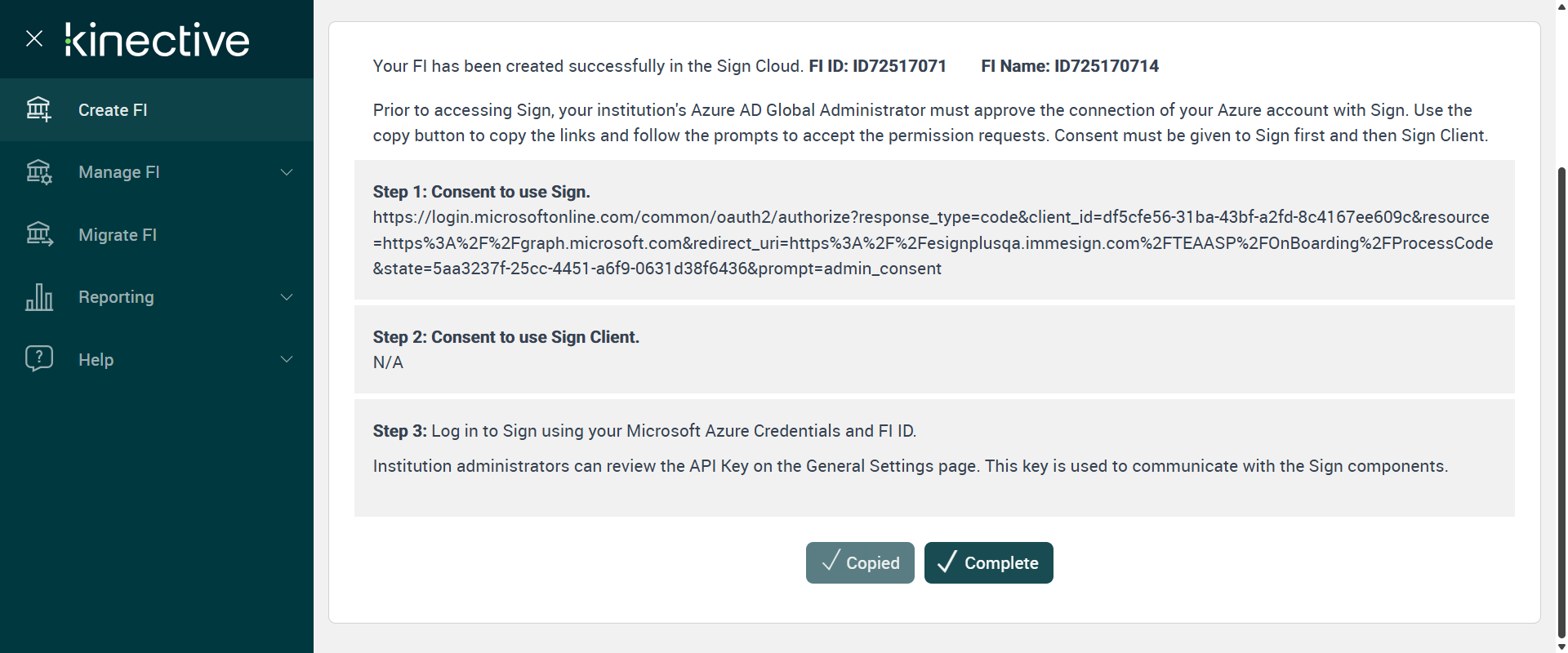Open the Reporting menu label

[x=116, y=297]
